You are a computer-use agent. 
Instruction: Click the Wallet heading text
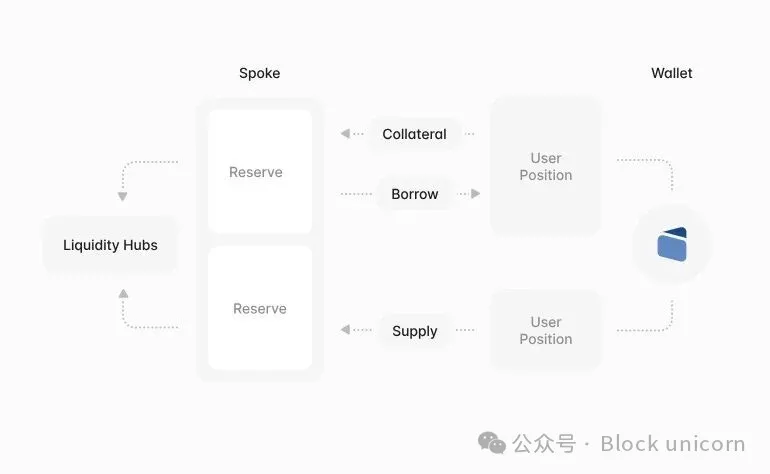671,73
